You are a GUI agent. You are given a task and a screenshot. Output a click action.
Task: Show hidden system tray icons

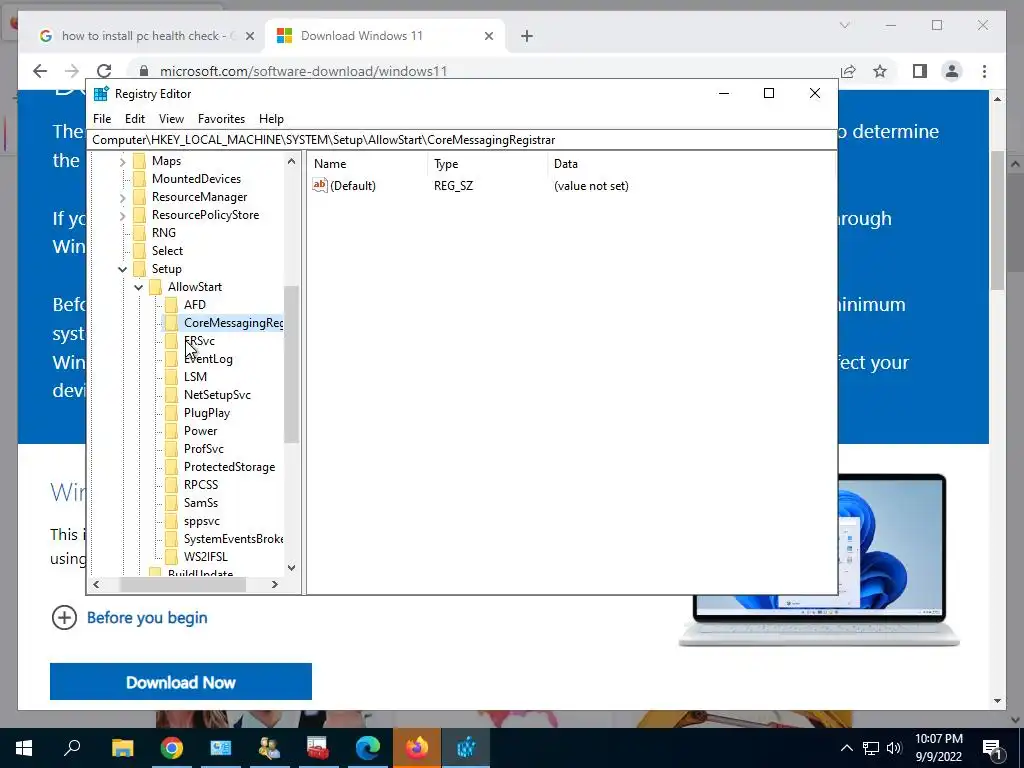click(846, 748)
